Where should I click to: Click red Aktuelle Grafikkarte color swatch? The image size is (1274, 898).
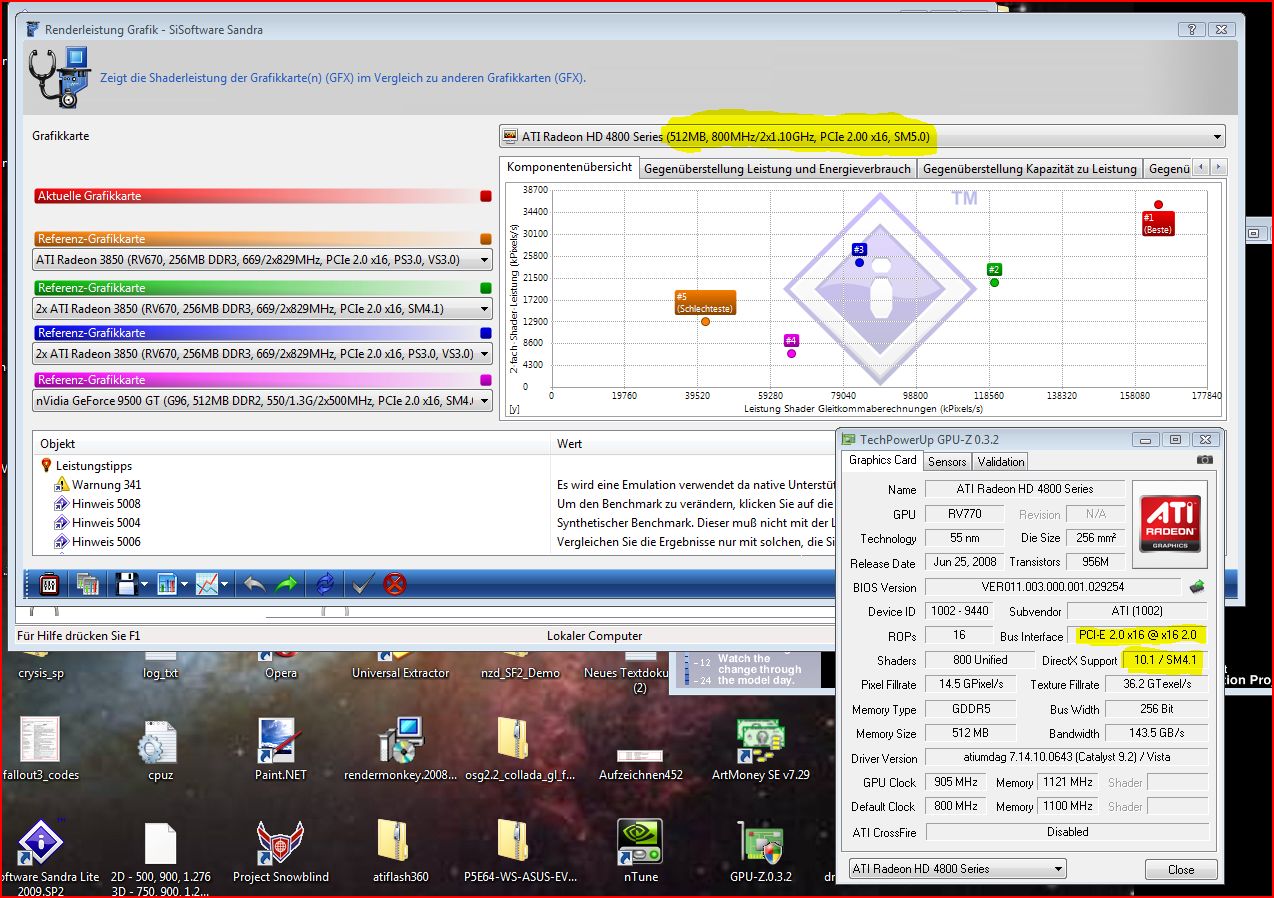tap(486, 196)
